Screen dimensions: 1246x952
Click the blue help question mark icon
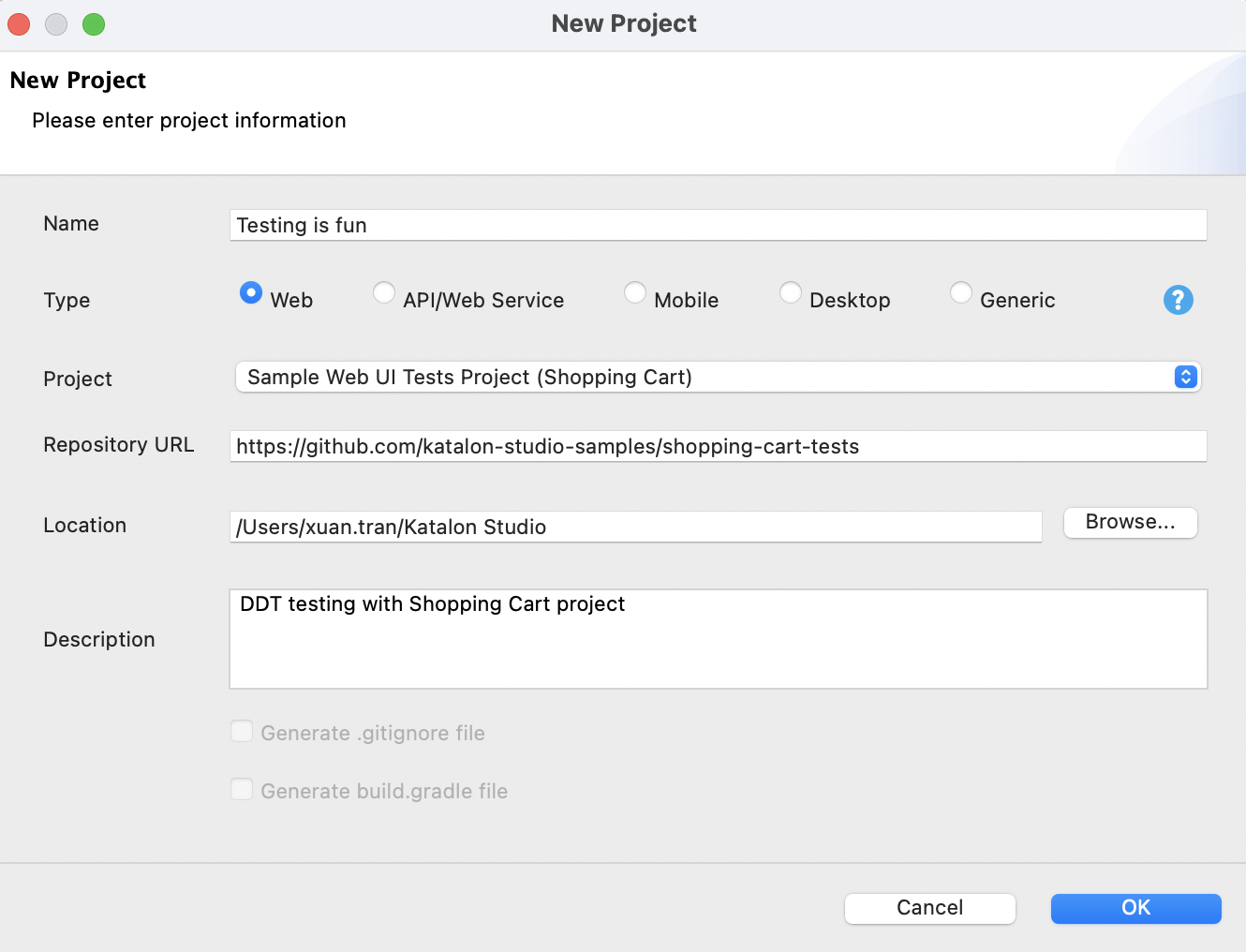click(x=1178, y=300)
